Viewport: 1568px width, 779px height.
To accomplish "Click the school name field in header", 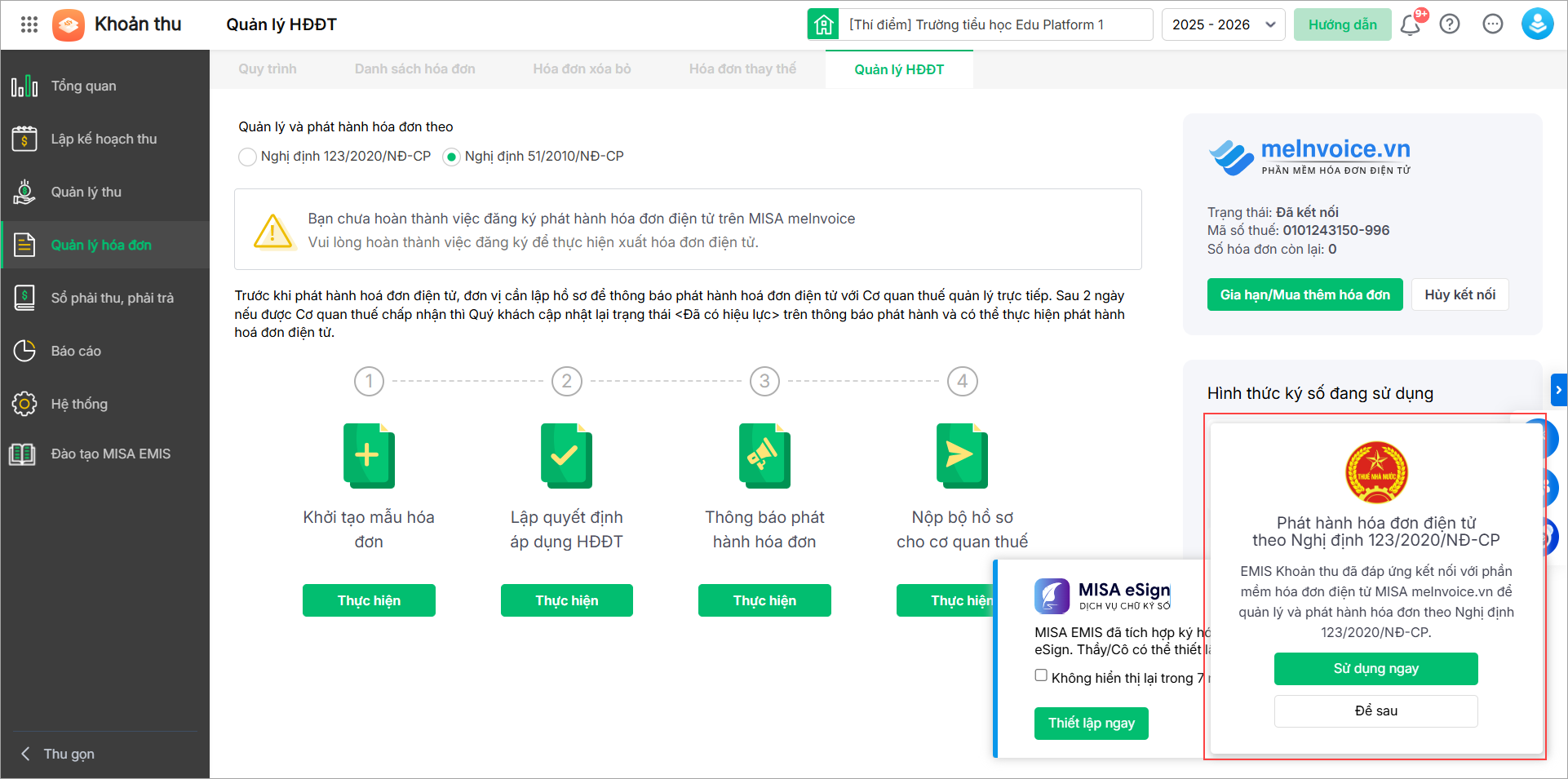I will 995,24.
